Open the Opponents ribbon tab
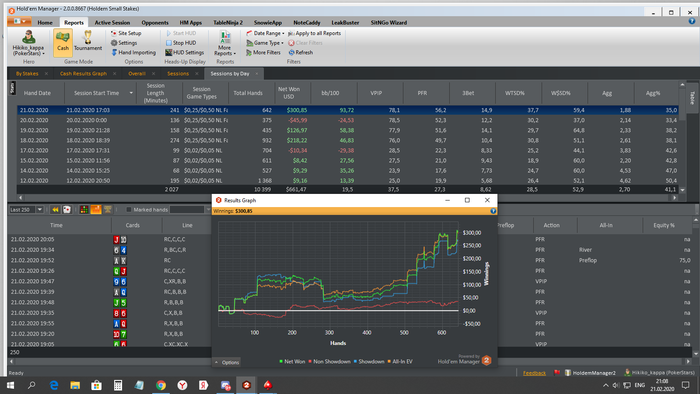 point(155,22)
